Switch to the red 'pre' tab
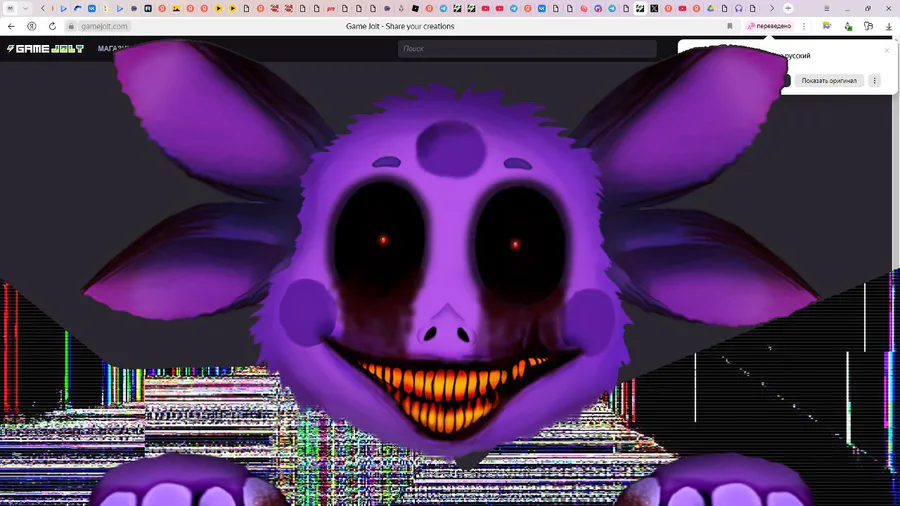Viewport: 900px width, 506px height. 331,9
